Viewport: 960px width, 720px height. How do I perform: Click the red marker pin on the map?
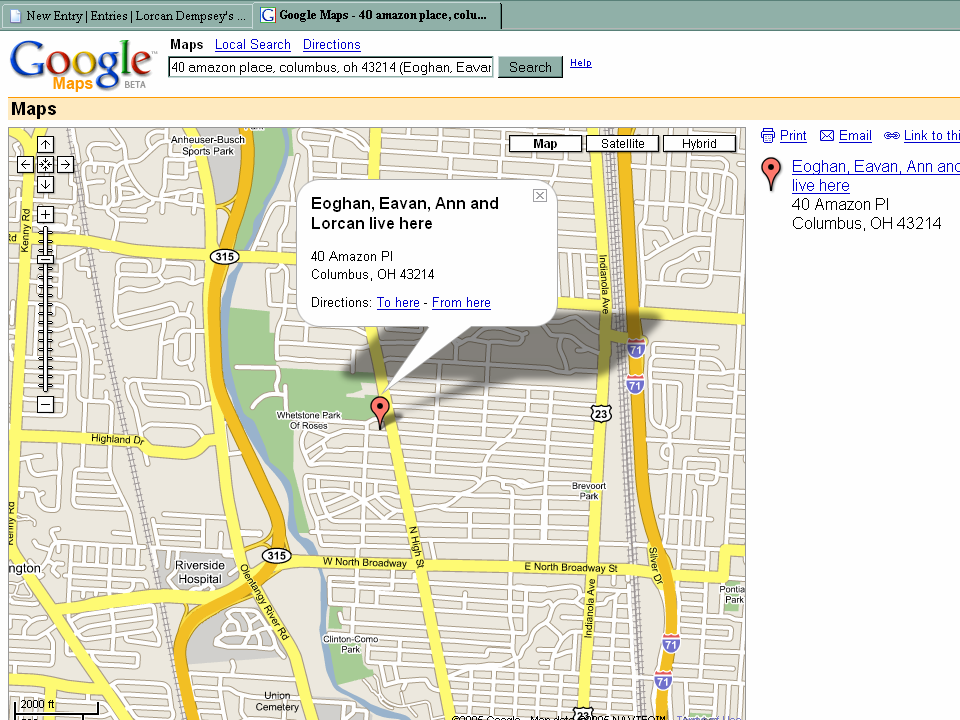[380, 412]
